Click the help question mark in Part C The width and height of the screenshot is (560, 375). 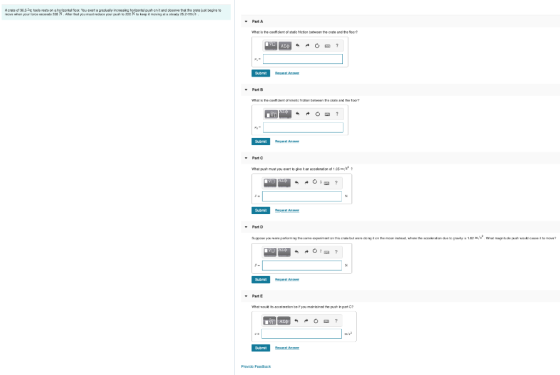click(x=336, y=183)
